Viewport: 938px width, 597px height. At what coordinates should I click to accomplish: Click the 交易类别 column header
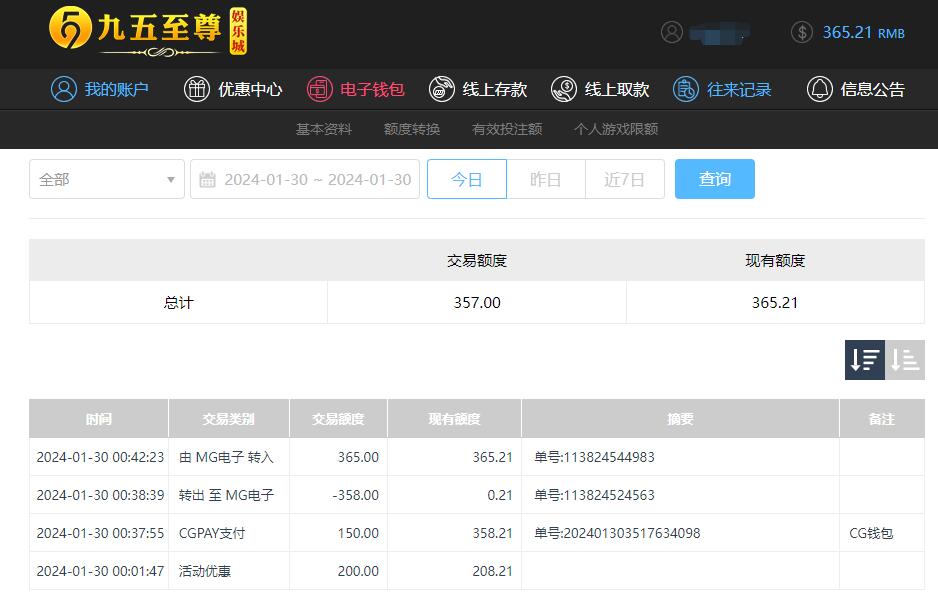coord(229,419)
